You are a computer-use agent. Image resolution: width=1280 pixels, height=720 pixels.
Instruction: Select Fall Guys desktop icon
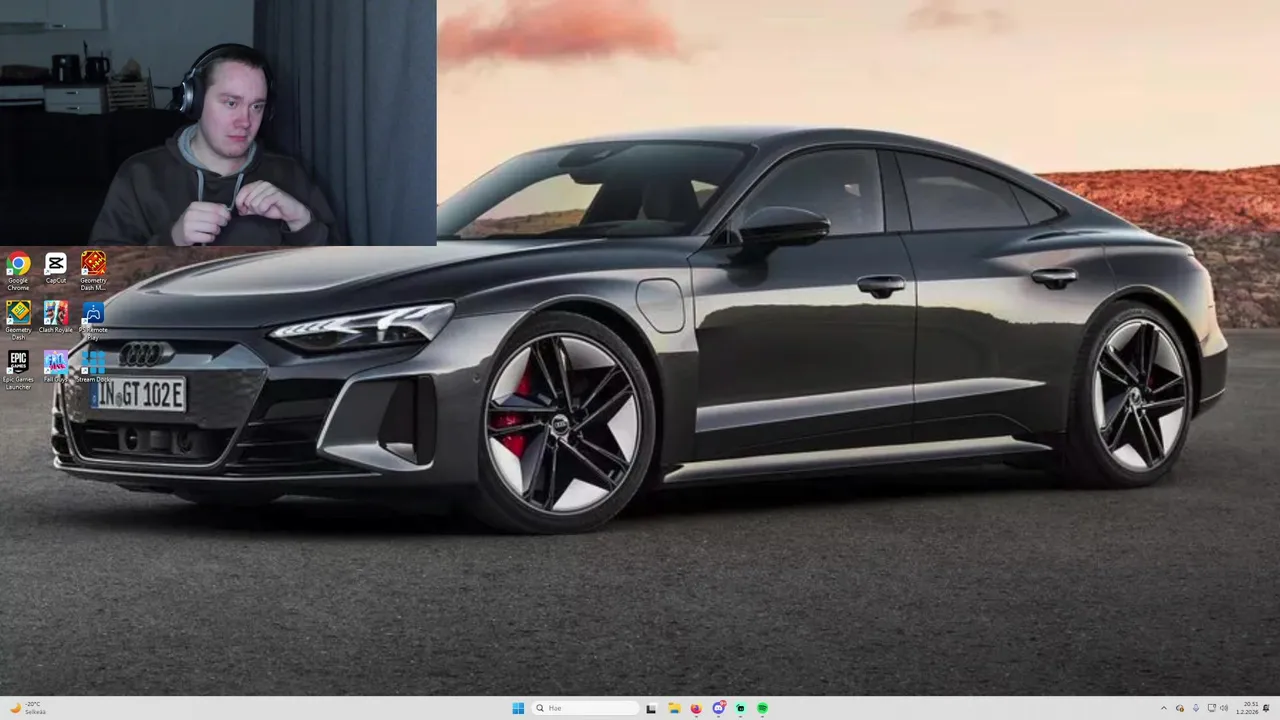pyautogui.click(x=56, y=367)
